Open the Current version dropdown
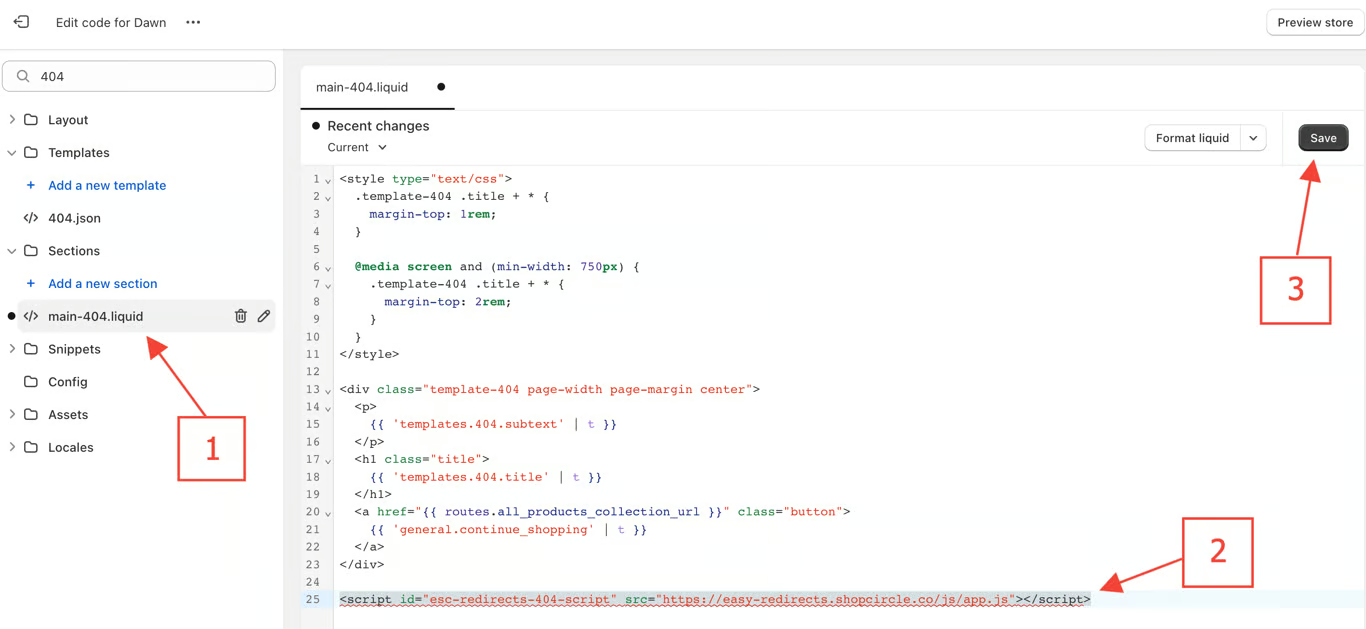 click(x=357, y=147)
